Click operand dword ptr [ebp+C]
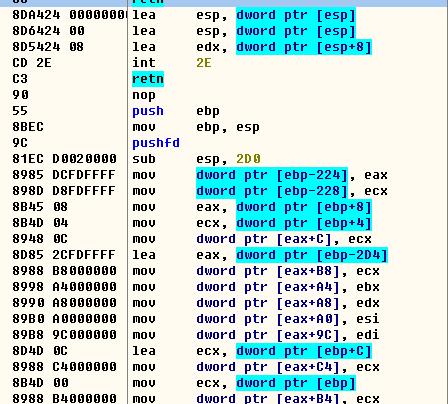The width and height of the screenshot is (448, 404). point(304,351)
